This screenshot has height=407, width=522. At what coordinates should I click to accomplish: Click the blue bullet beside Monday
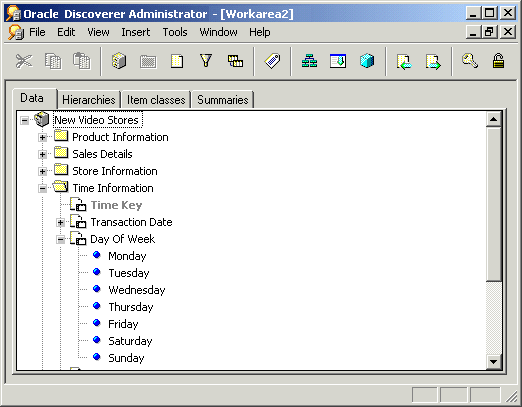click(97, 255)
